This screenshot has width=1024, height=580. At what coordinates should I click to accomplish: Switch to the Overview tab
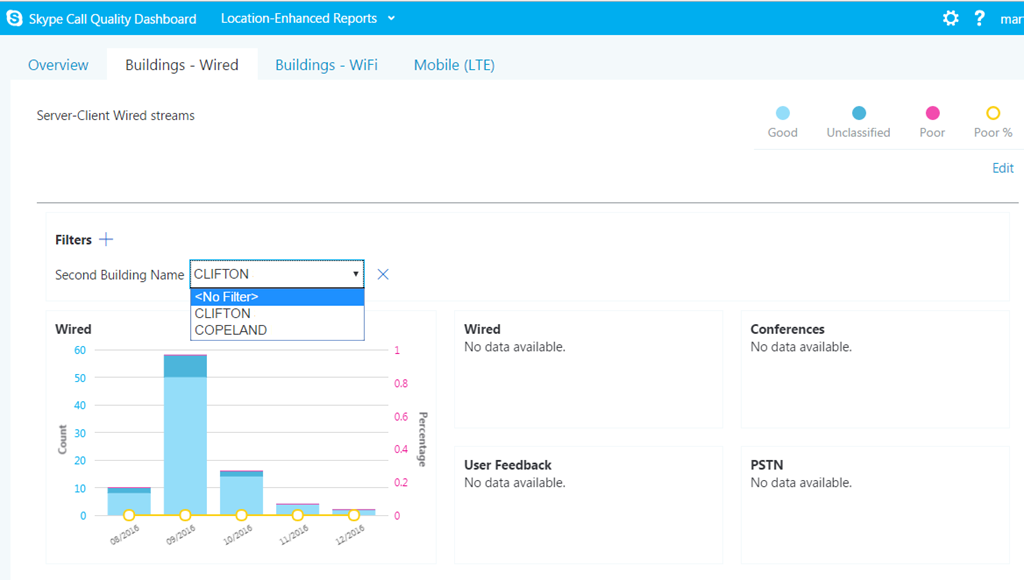tap(58, 65)
